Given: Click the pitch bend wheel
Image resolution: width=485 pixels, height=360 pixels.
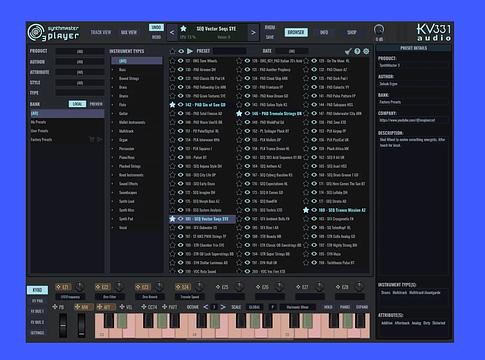Looking at the screenshot, I should pos(63,325).
